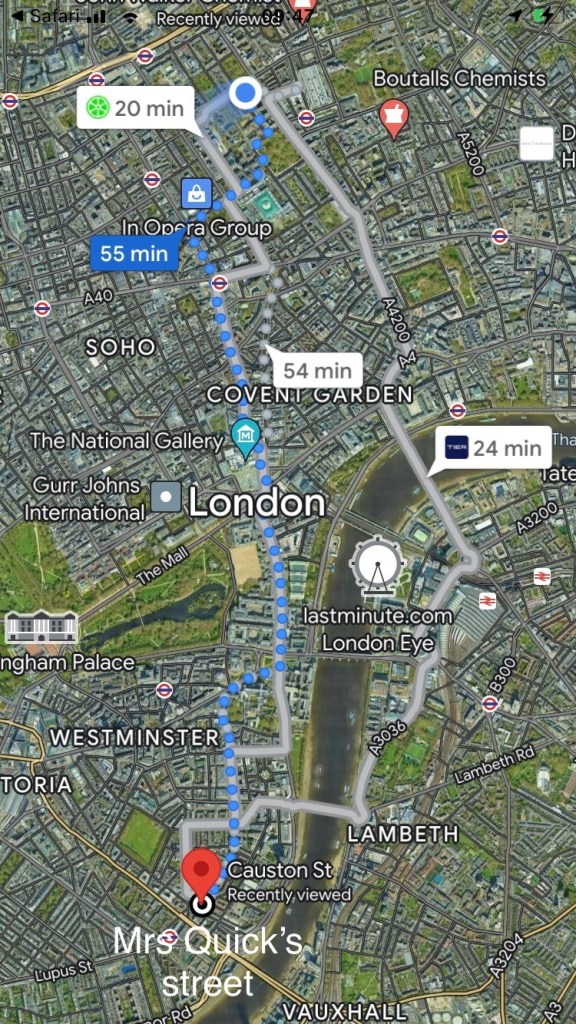This screenshot has width=576, height=1024.
Task: Choose the 20 min Lime bike route
Action: (x=136, y=108)
